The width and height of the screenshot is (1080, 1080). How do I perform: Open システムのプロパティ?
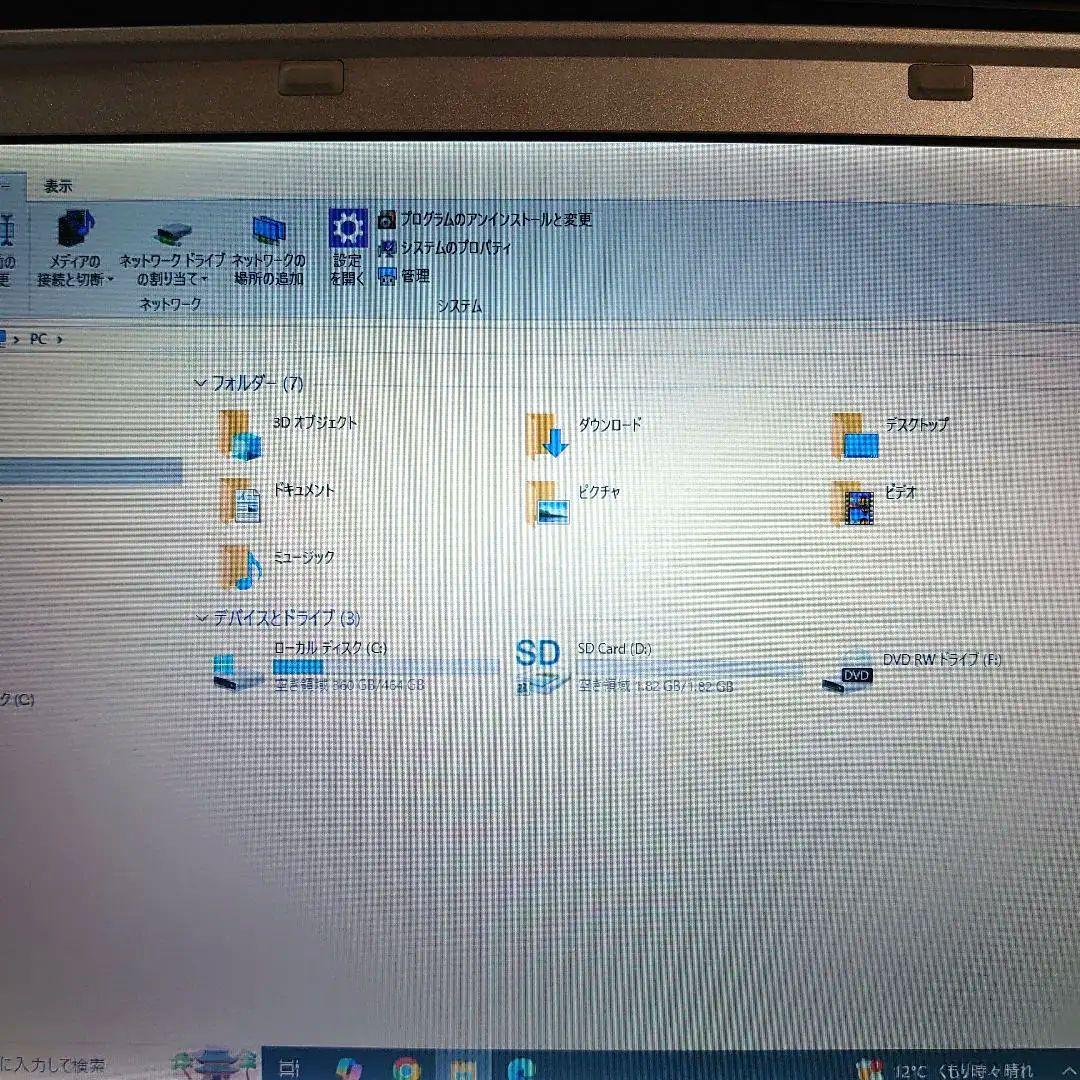pos(455,247)
